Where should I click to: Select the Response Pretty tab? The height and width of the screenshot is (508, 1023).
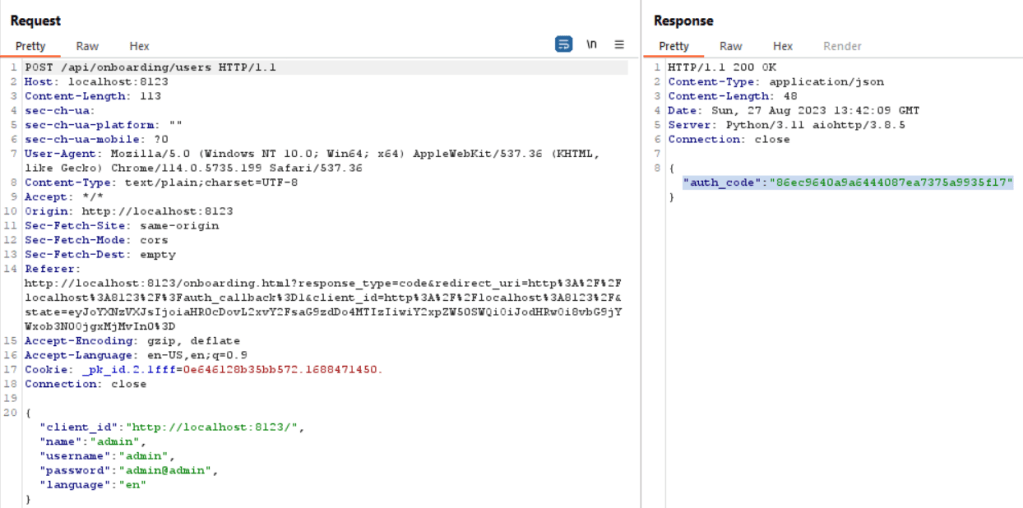tap(673, 46)
